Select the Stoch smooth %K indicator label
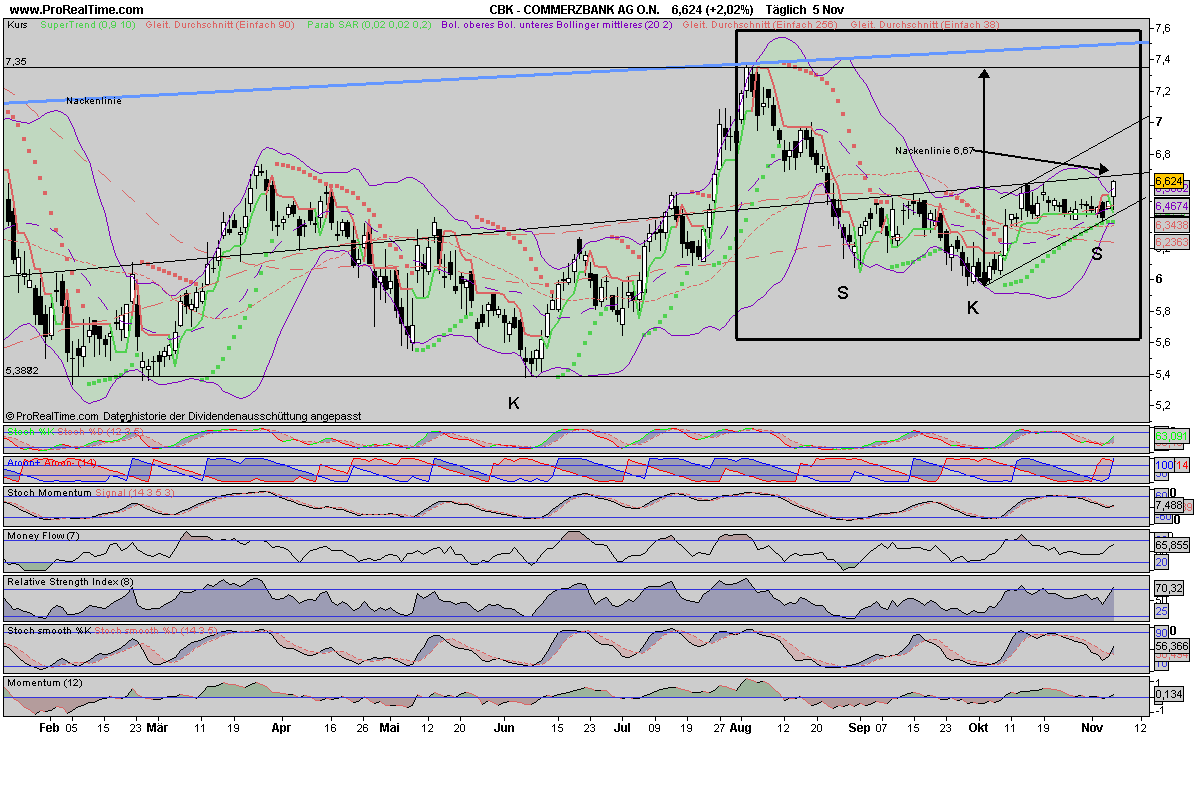The width and height of the screenshot is (1200, 800). 49,631
